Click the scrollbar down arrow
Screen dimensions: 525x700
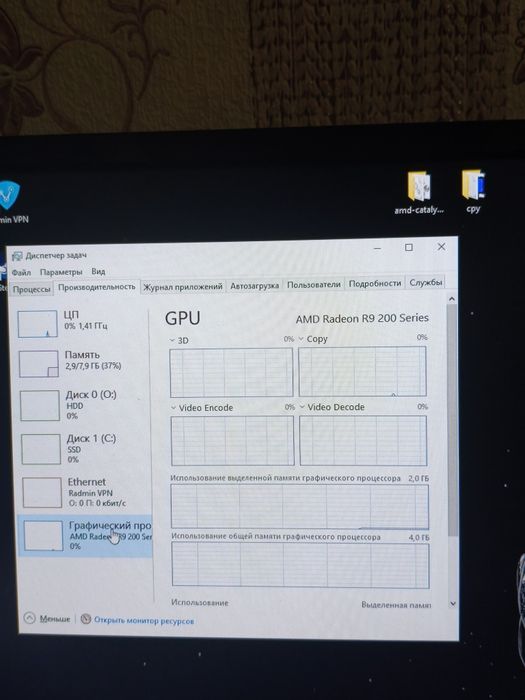[453, 604]
